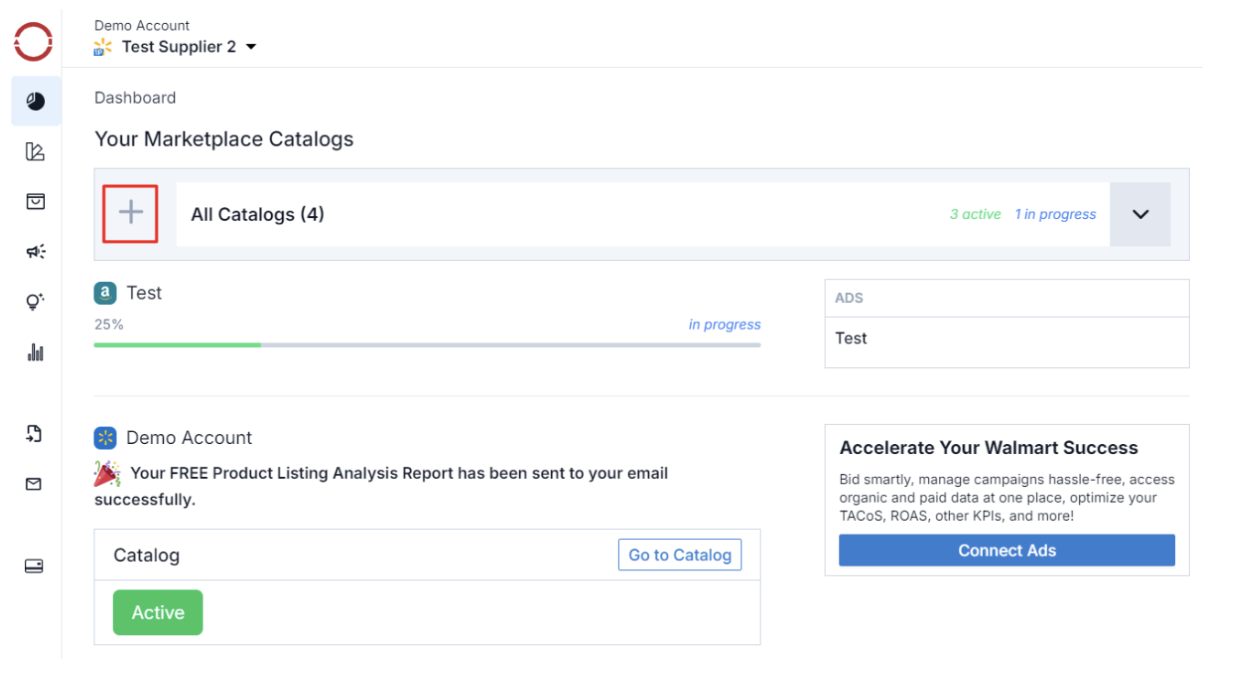Open the bar chart reports icon
This screenshot has height=684, width=1240.
click(x=35, y=352)
